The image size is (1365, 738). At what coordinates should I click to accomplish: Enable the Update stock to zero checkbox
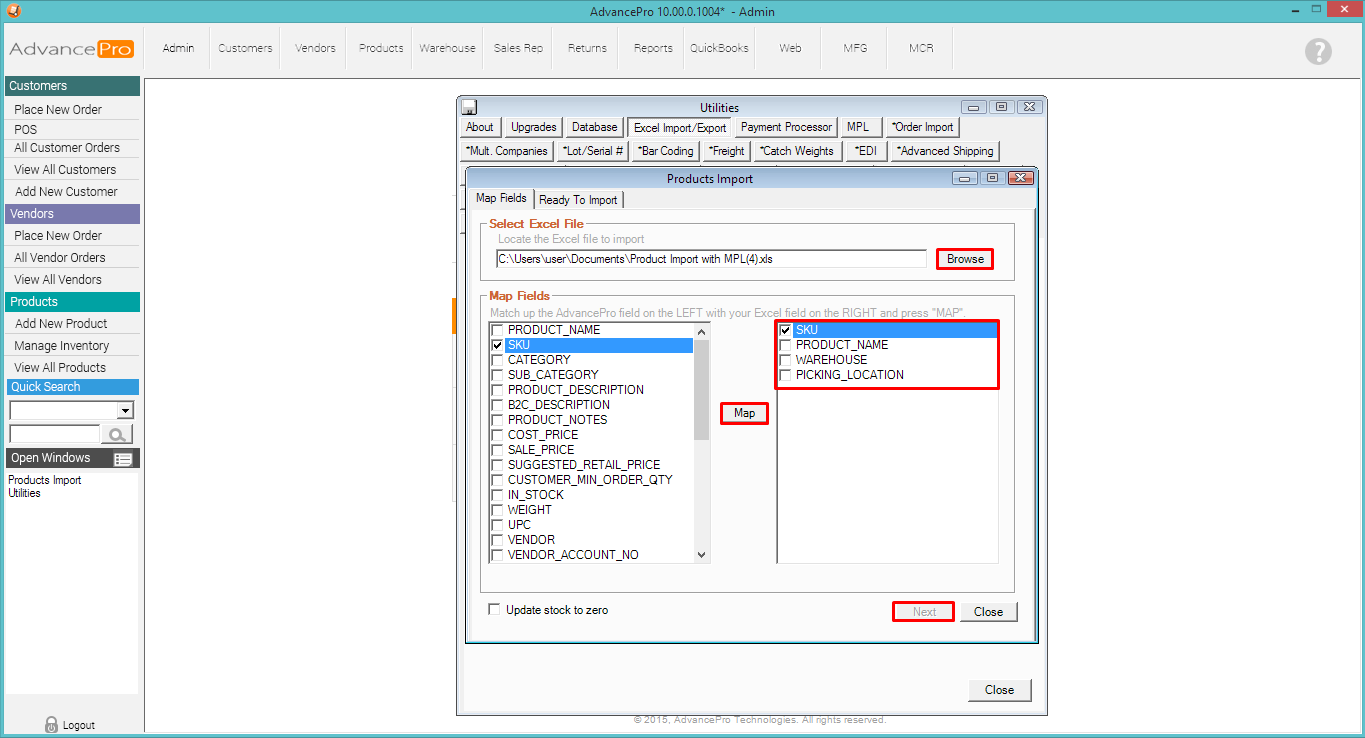tap(494, 609)
